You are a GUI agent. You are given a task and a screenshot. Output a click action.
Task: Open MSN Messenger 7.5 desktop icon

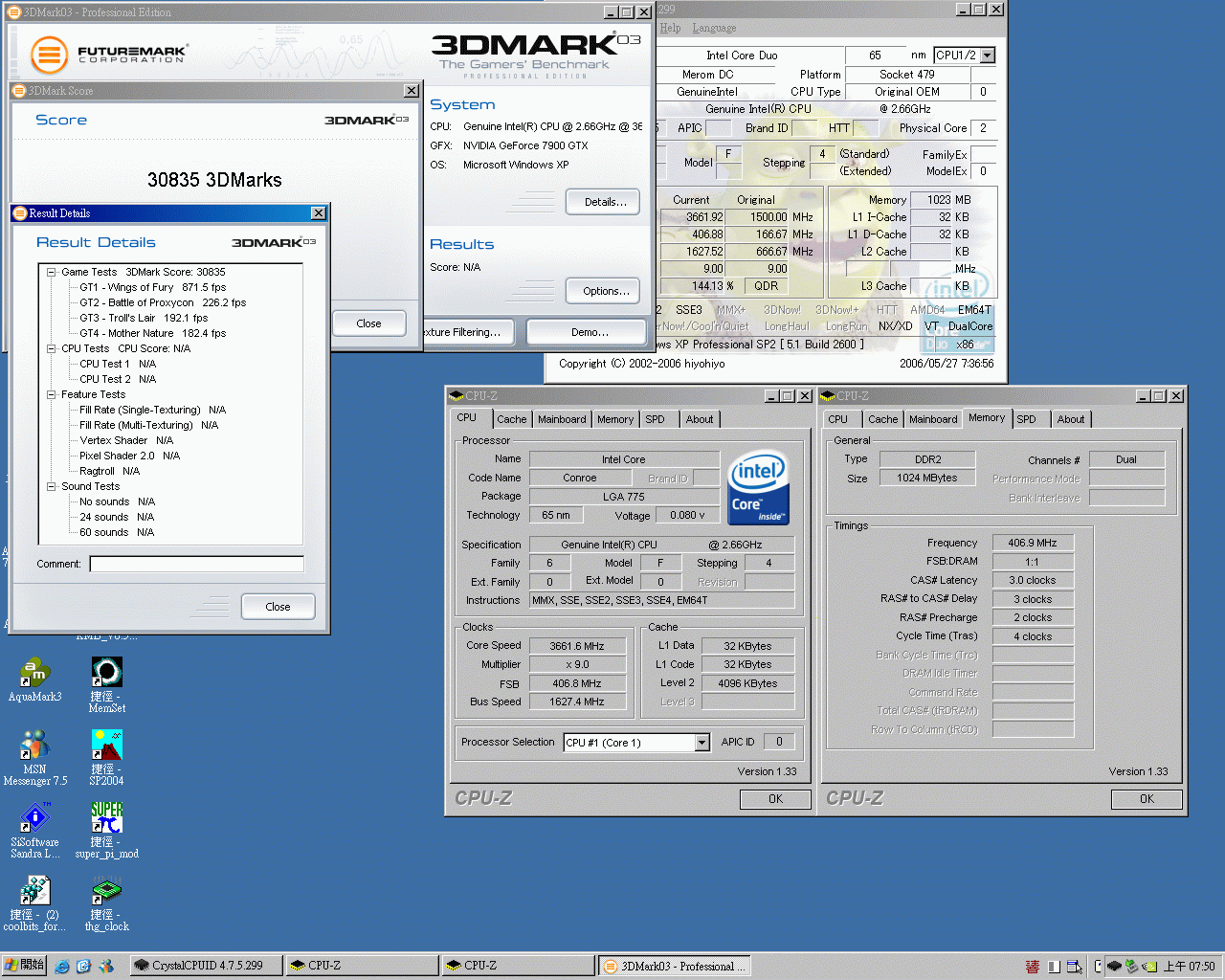[x=34, y=757]
